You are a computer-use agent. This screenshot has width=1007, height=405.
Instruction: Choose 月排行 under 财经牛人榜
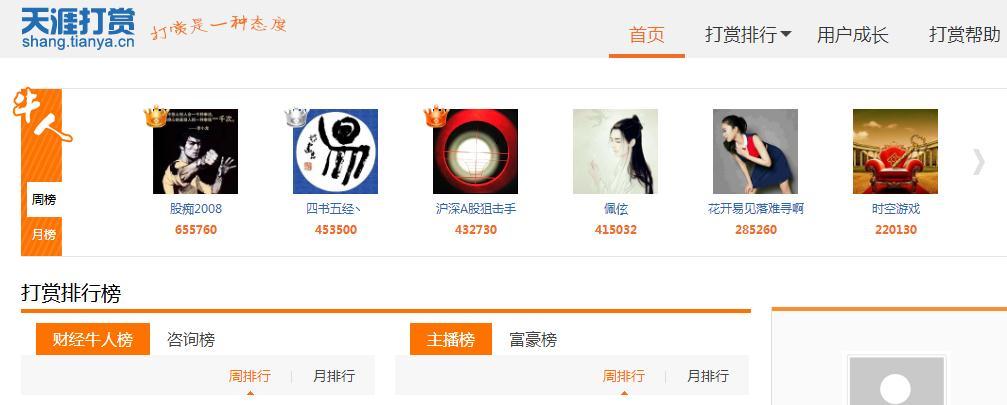pos(333,376)
